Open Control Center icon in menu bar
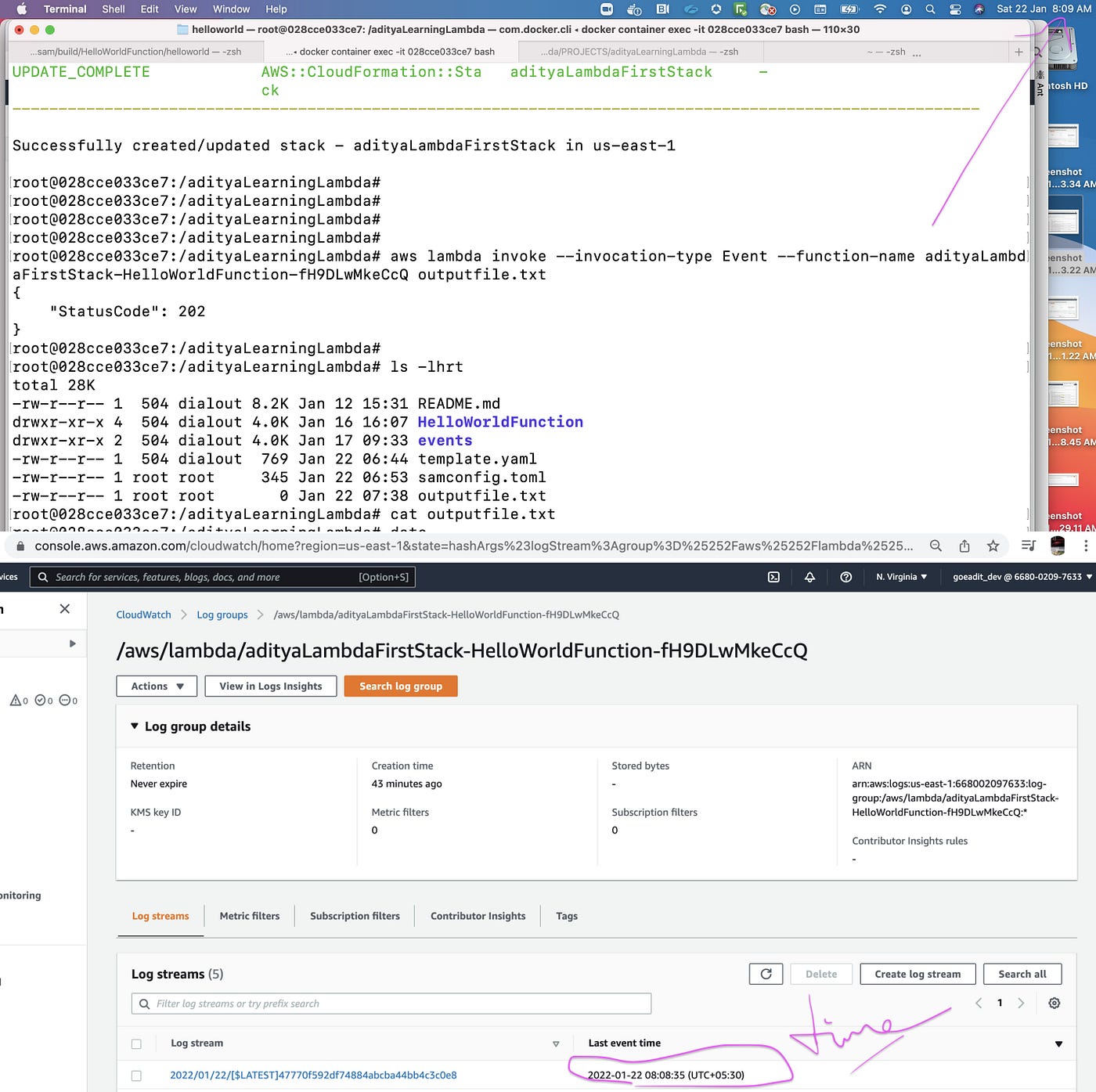This screenshot has width=1096, height=1092. tap(955, 9)
